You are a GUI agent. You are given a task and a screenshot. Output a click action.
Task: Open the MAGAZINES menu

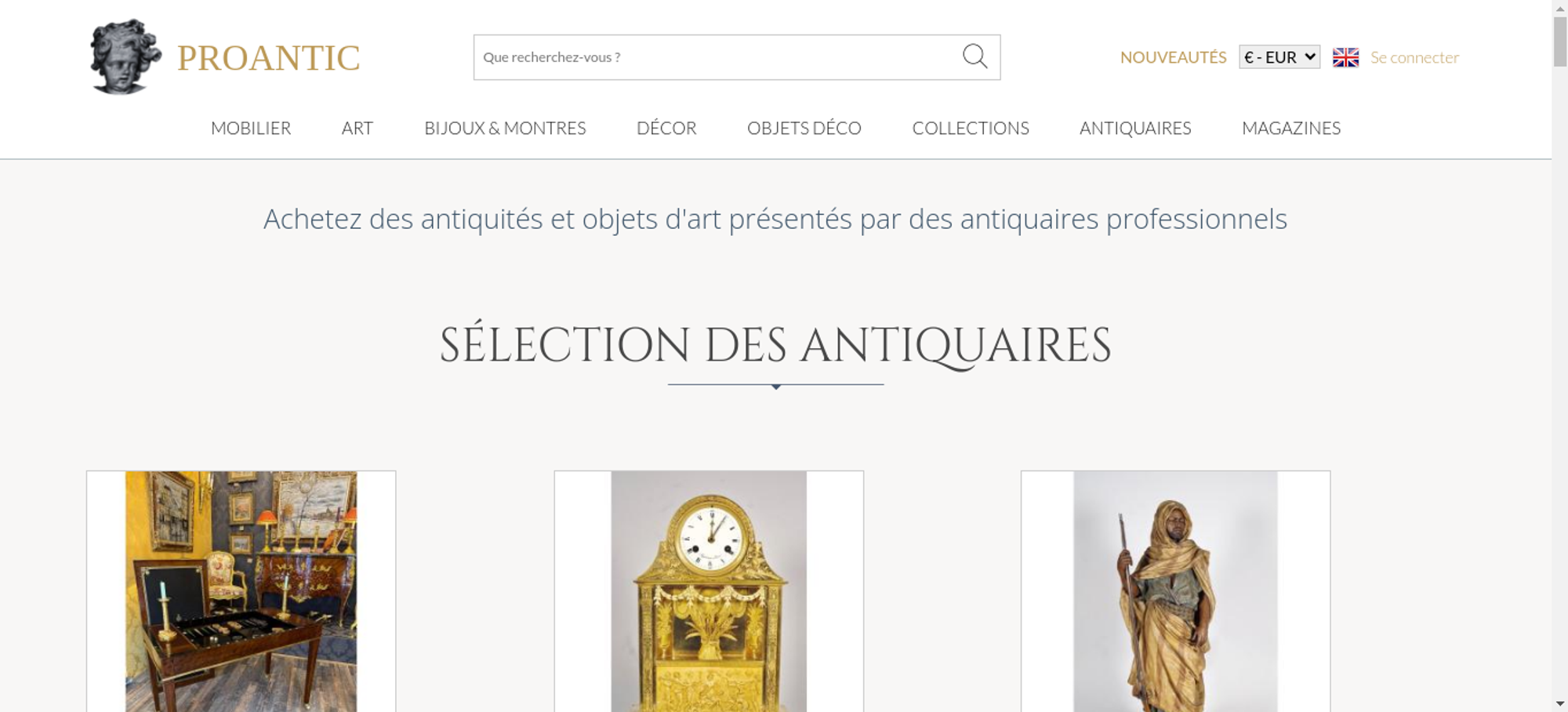pos(1291,128)
